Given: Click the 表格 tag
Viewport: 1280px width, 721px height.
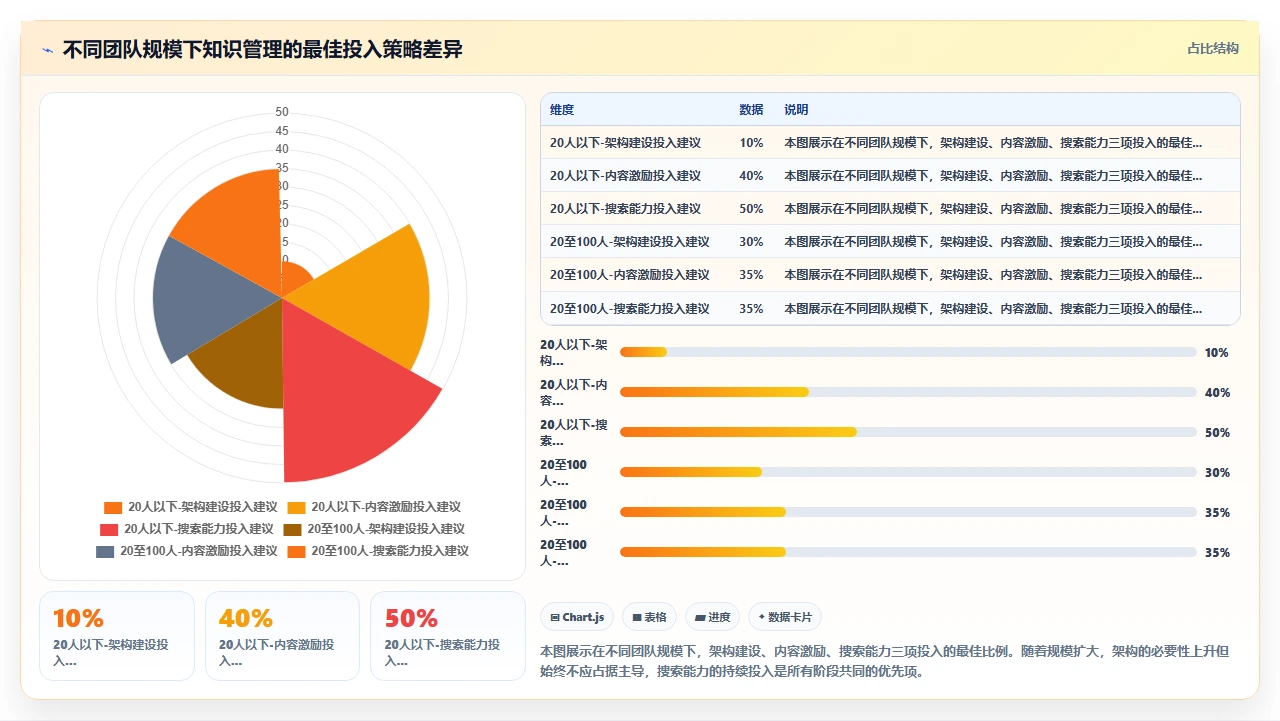Looking at the screenshot, I should (x=650, y=618).
